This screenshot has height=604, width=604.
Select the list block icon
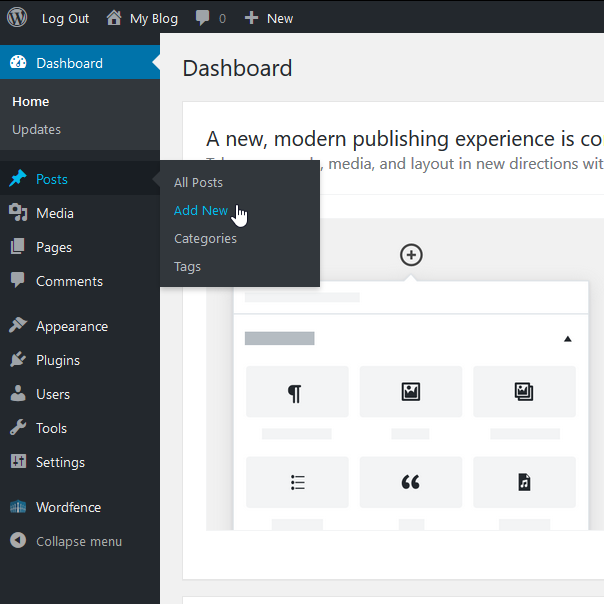(x=297, y=482)
